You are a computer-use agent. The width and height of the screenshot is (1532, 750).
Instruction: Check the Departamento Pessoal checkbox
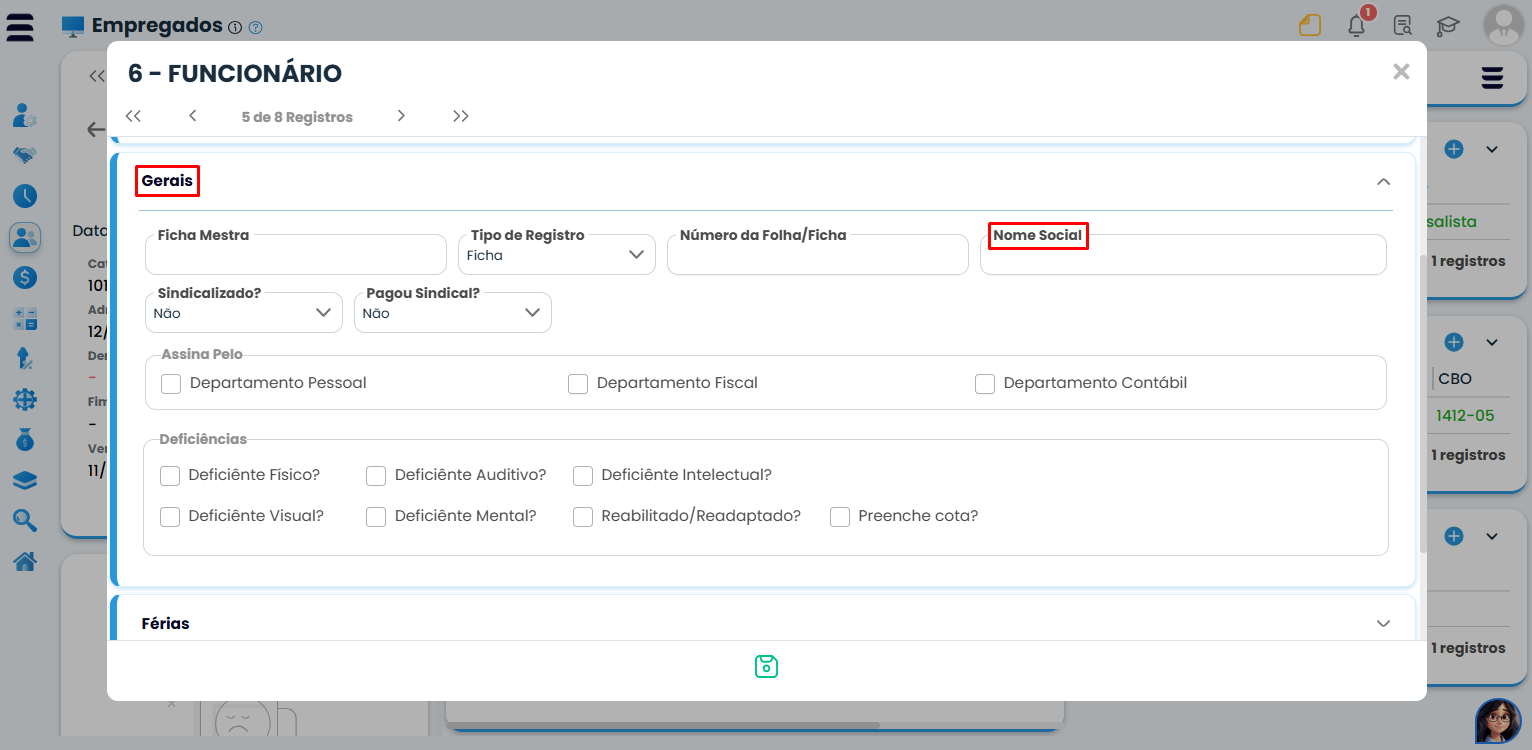click(171, 384)
